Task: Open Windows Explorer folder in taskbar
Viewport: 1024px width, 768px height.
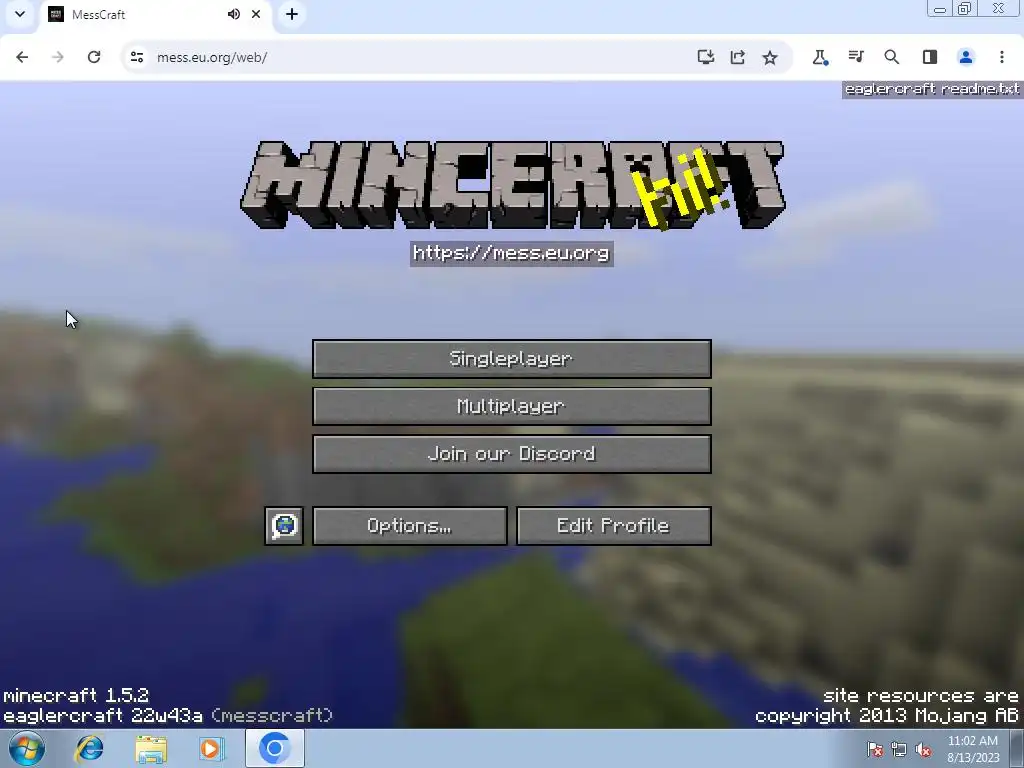Action: coord(152,748)
